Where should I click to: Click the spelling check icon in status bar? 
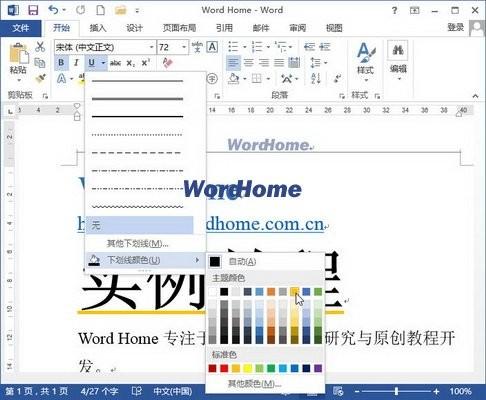pos(137,391)
